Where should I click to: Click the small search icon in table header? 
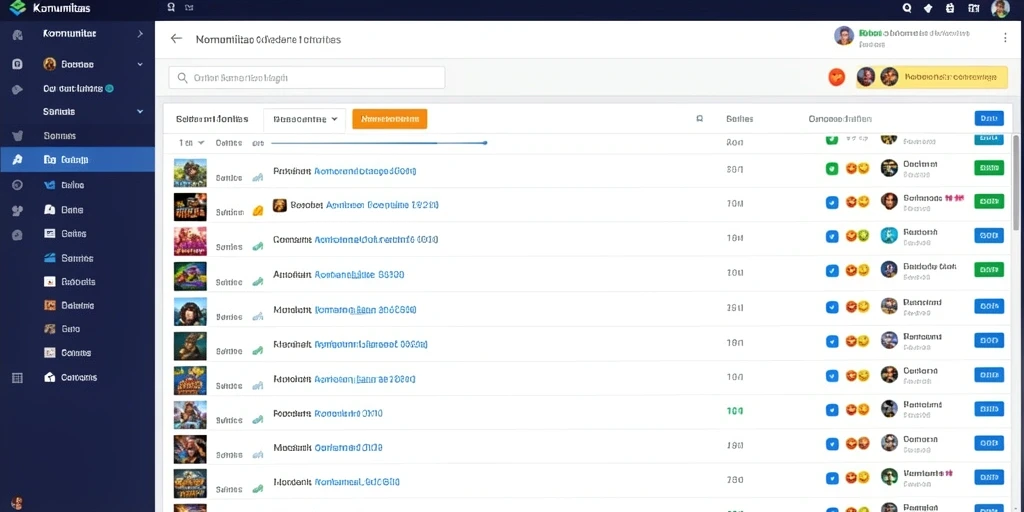point(699,119)
